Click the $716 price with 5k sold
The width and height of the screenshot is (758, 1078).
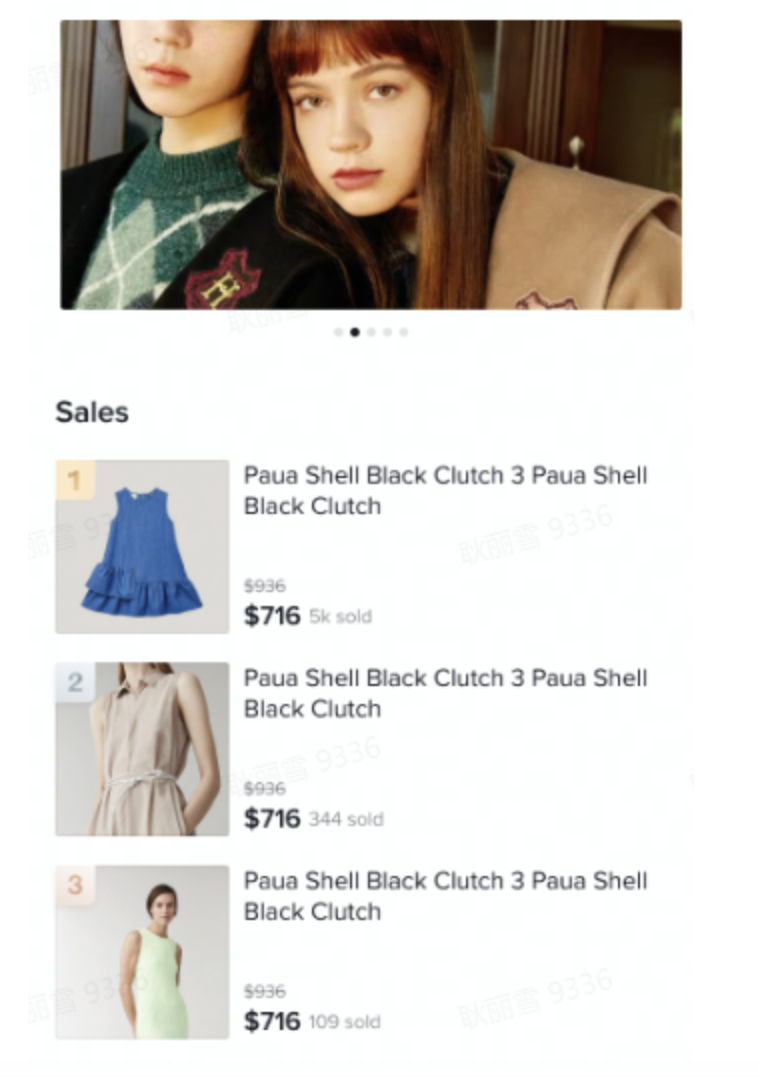(272, 615)
